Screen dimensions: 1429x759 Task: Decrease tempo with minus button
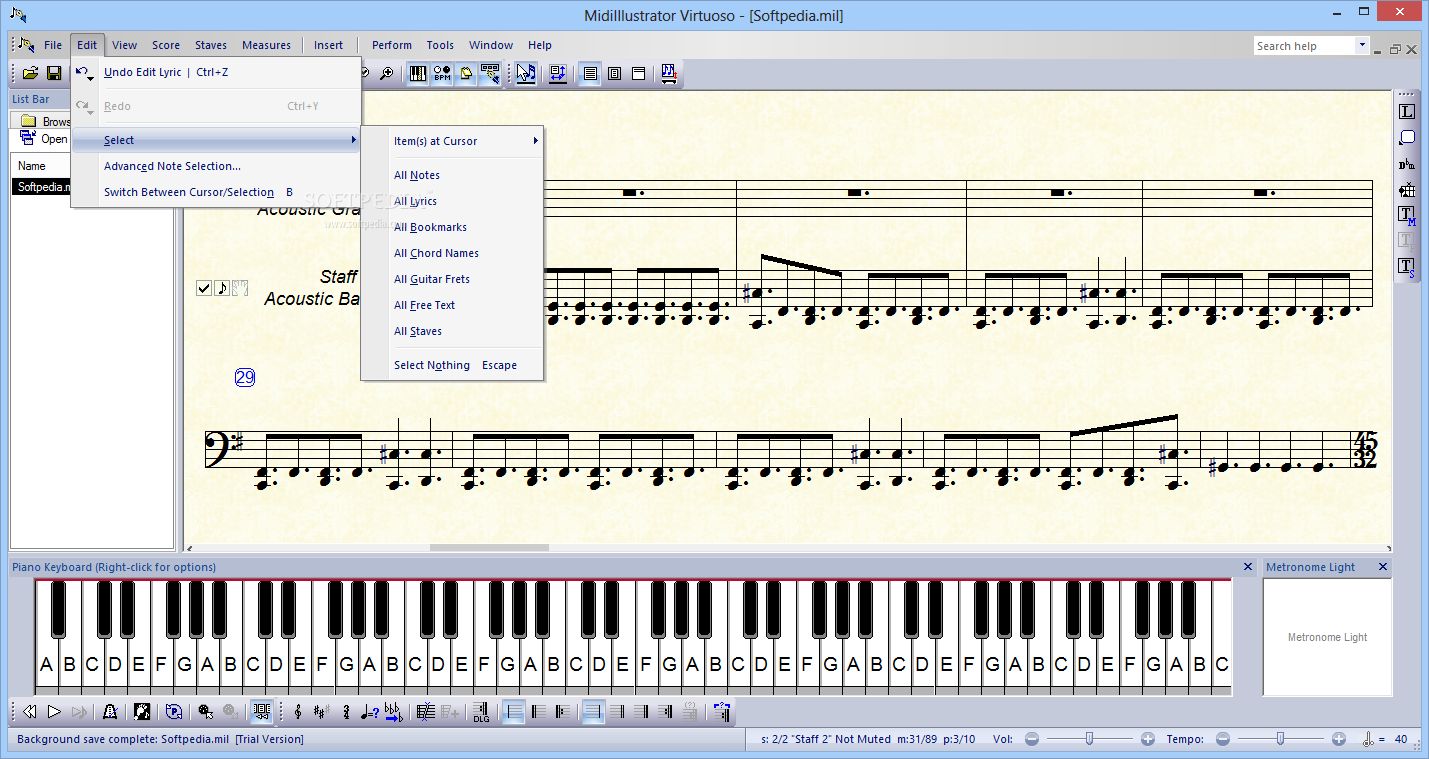1222,739
